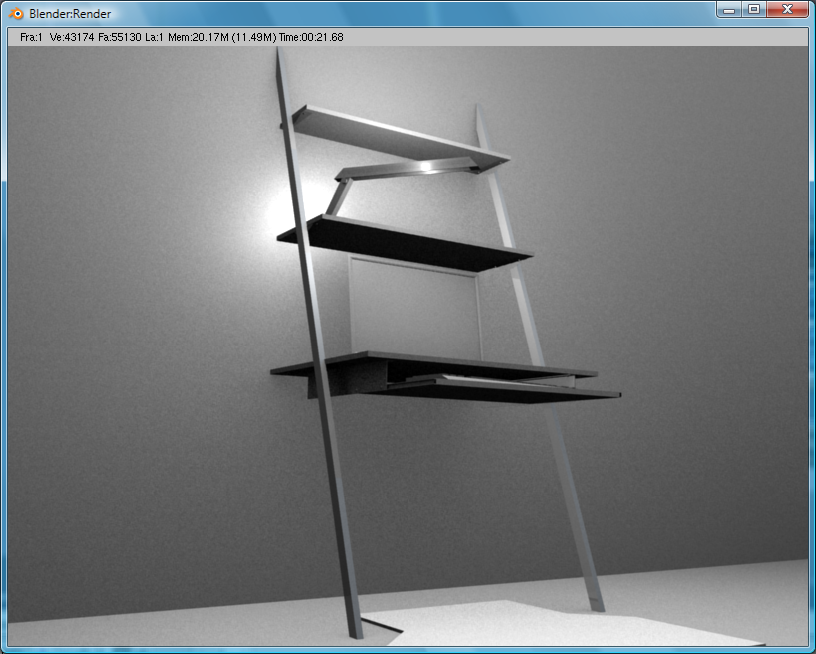This screenshot has height=654, width=816.
Task: Close the Blender:Render window
Action: point(787,9)
